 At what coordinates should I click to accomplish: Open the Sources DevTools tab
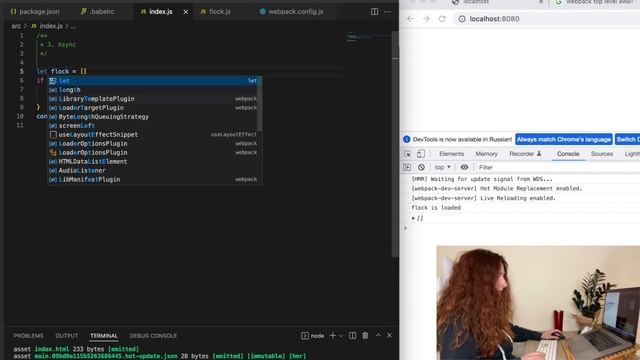pyautogui.click(x=602, y=154)
